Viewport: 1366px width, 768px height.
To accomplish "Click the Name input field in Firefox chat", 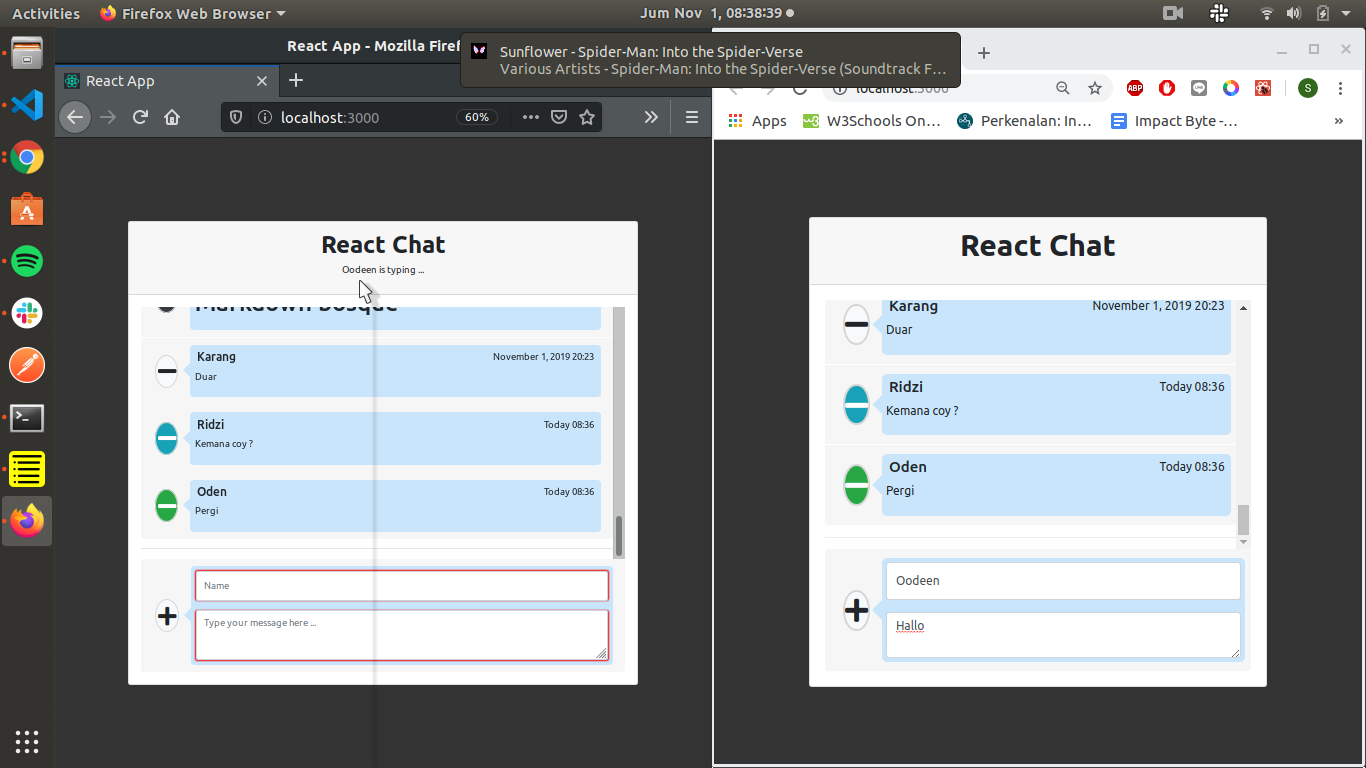I will [x=401, y=586].
